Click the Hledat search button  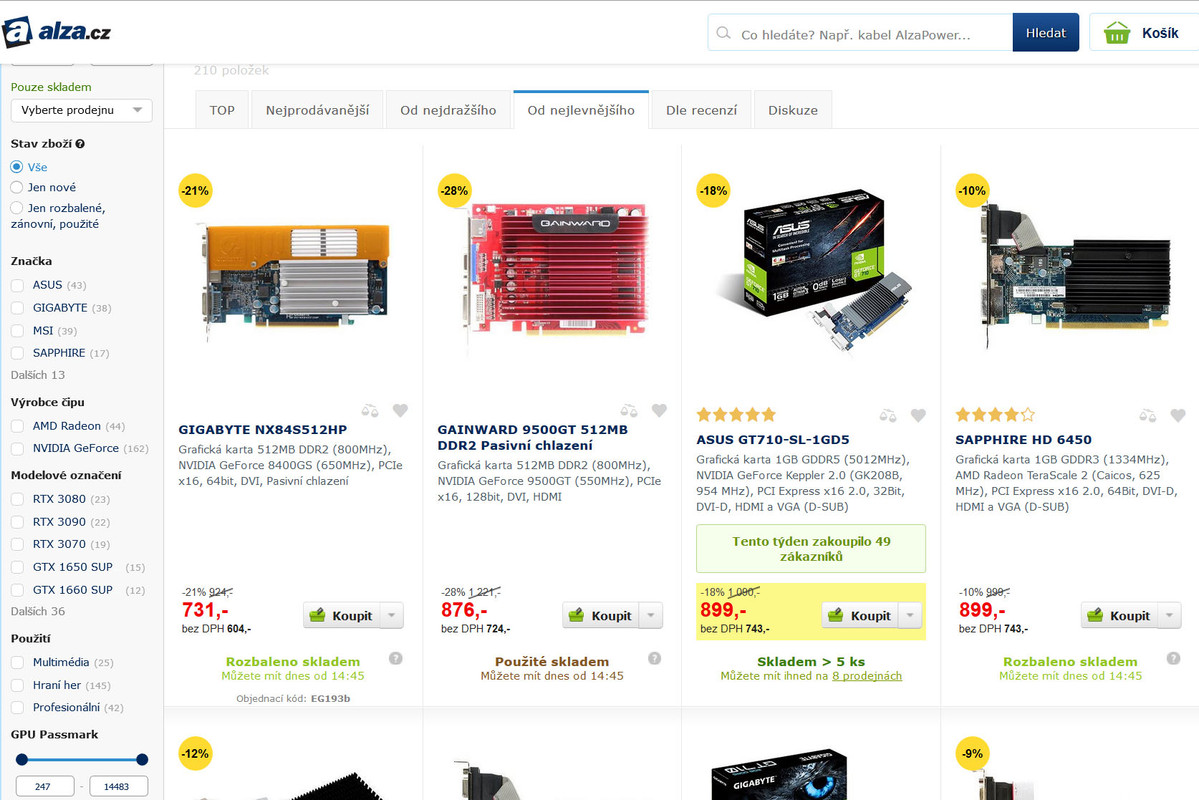pyautogui.click(x=1045, y=33)
